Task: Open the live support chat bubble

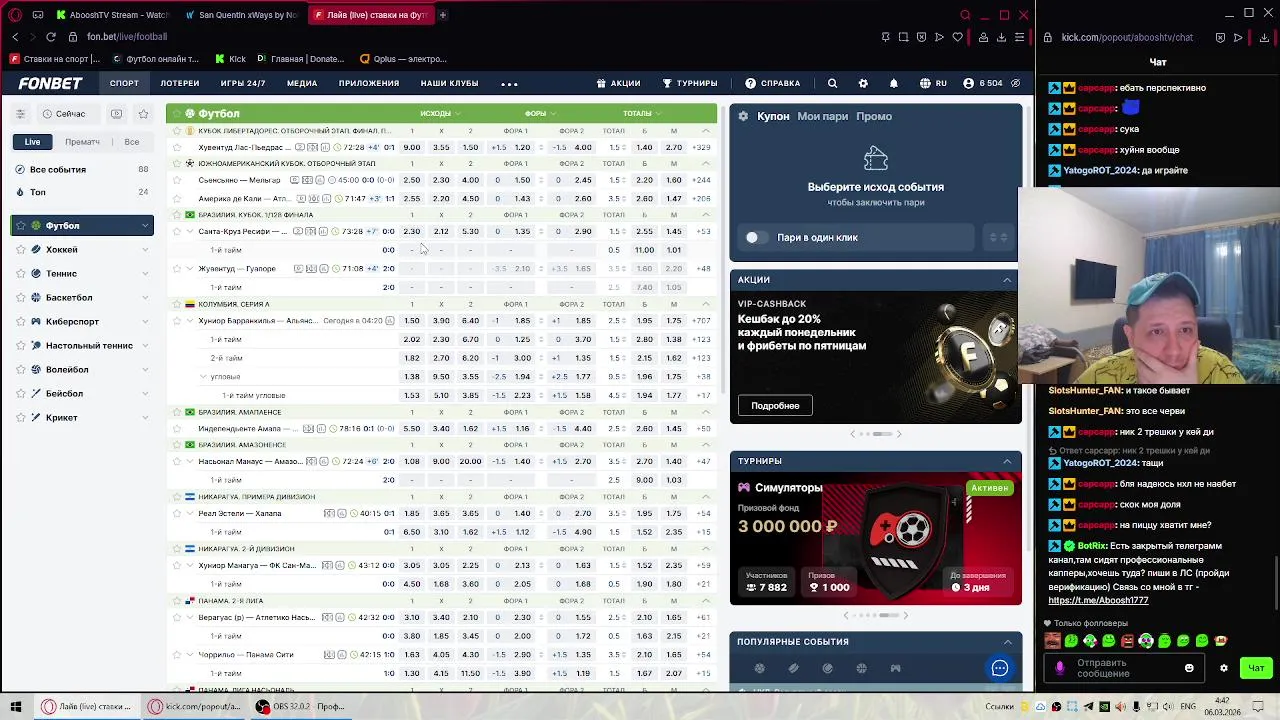Action: pyautogui.click(x=999, y=668)
